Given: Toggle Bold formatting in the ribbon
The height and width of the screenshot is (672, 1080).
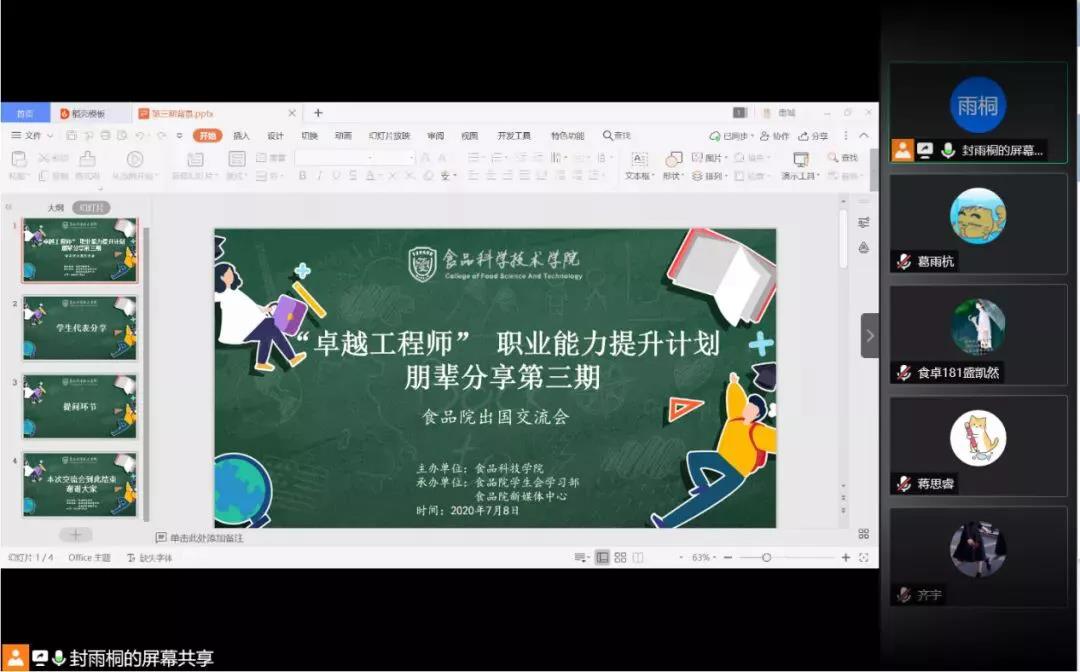Looking at the screenshot, I should [x=302, y=176].
